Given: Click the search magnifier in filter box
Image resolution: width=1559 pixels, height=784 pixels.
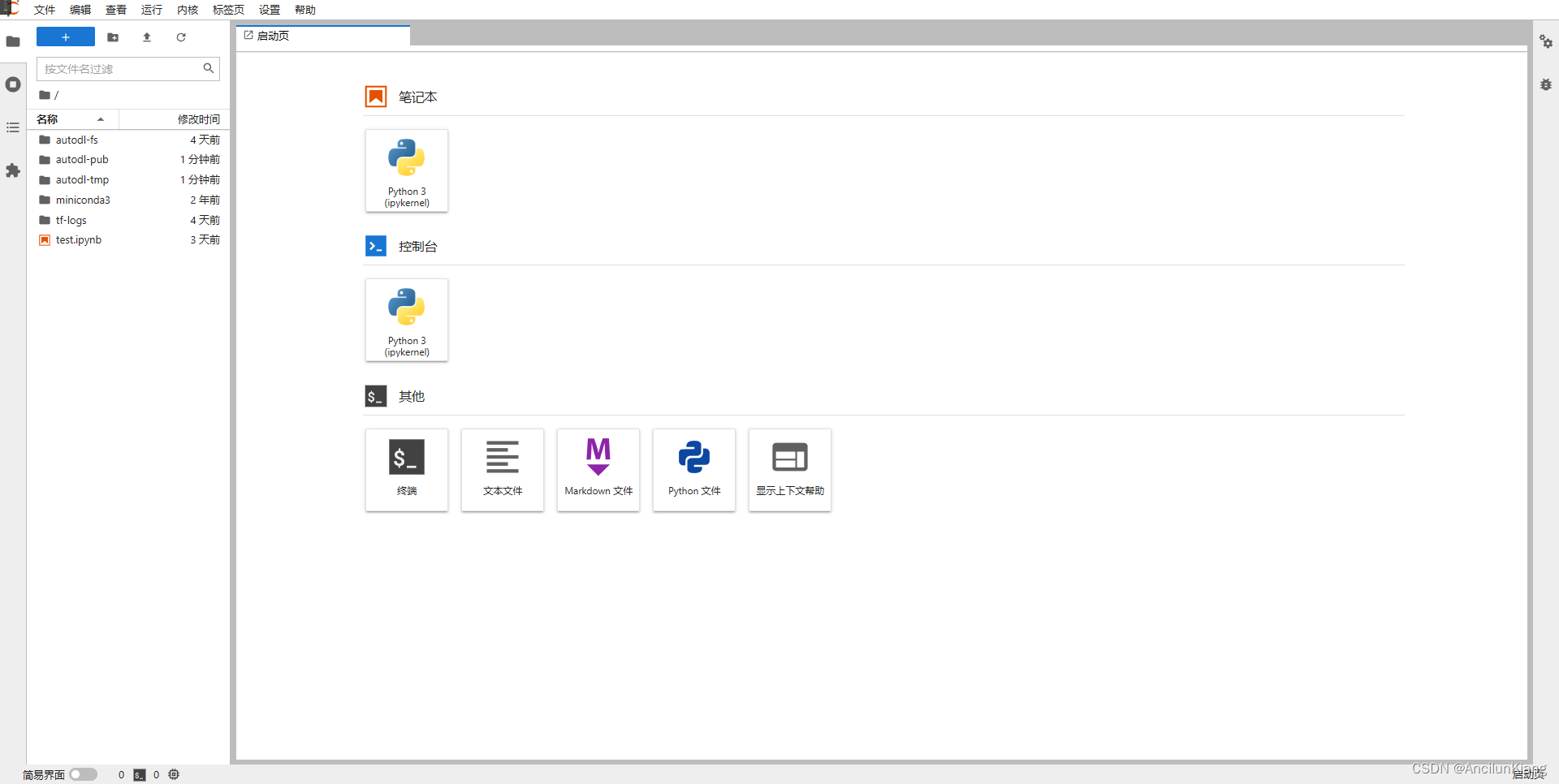Looking at the screenshot, I should [x=209, y=68].
